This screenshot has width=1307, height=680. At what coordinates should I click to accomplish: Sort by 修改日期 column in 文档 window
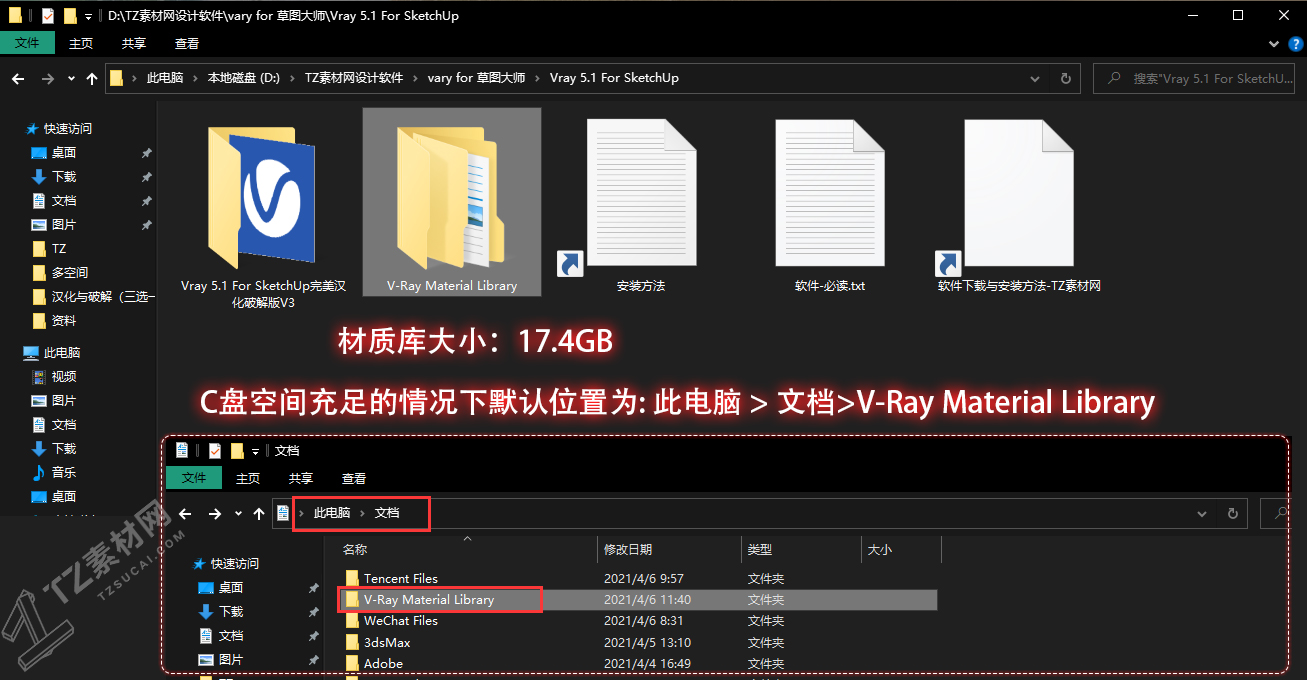pyautogui.click(x=669, y=550)
